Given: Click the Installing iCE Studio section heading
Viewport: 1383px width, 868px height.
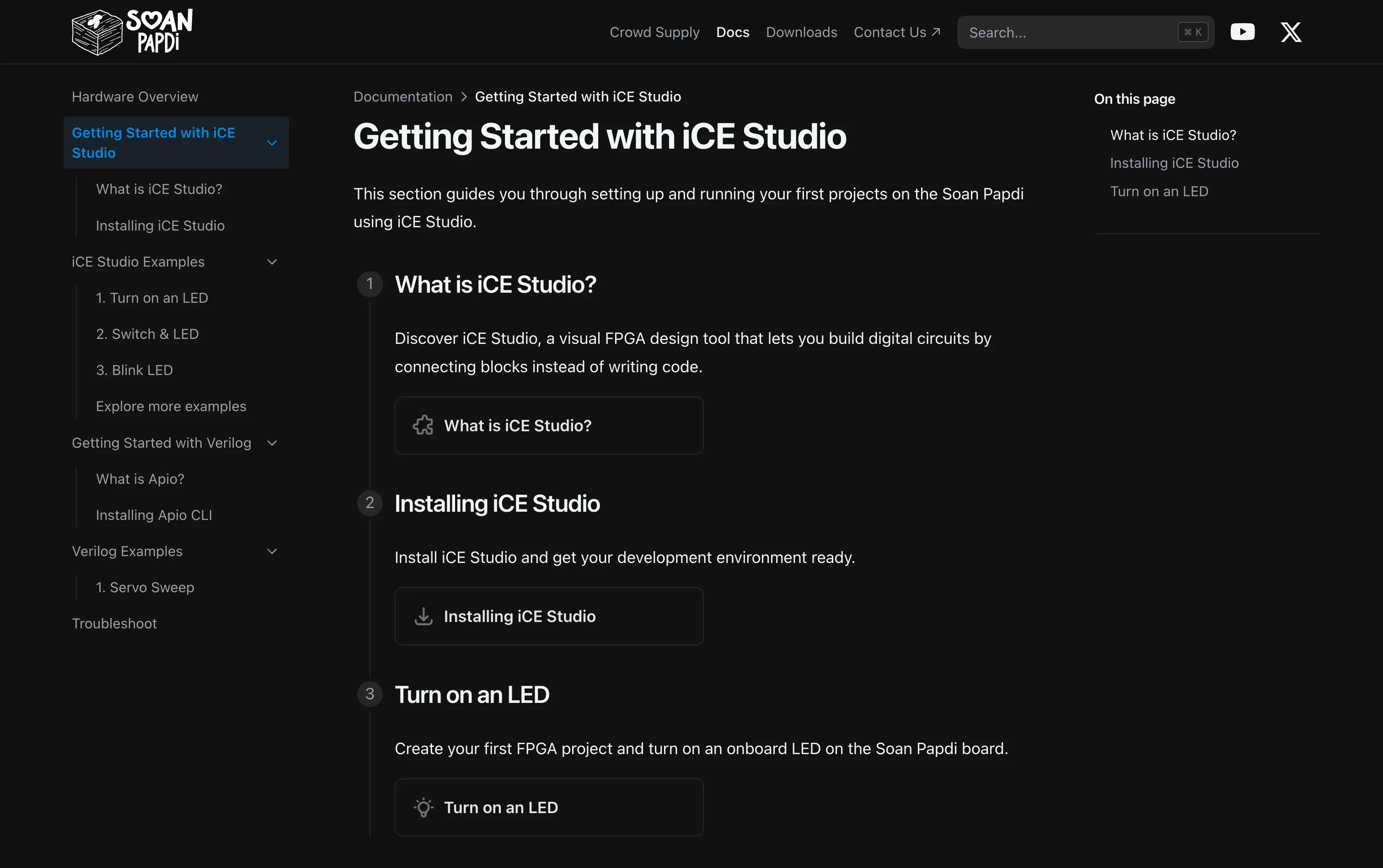Looking at the screenshot, I should pos(497,504).
